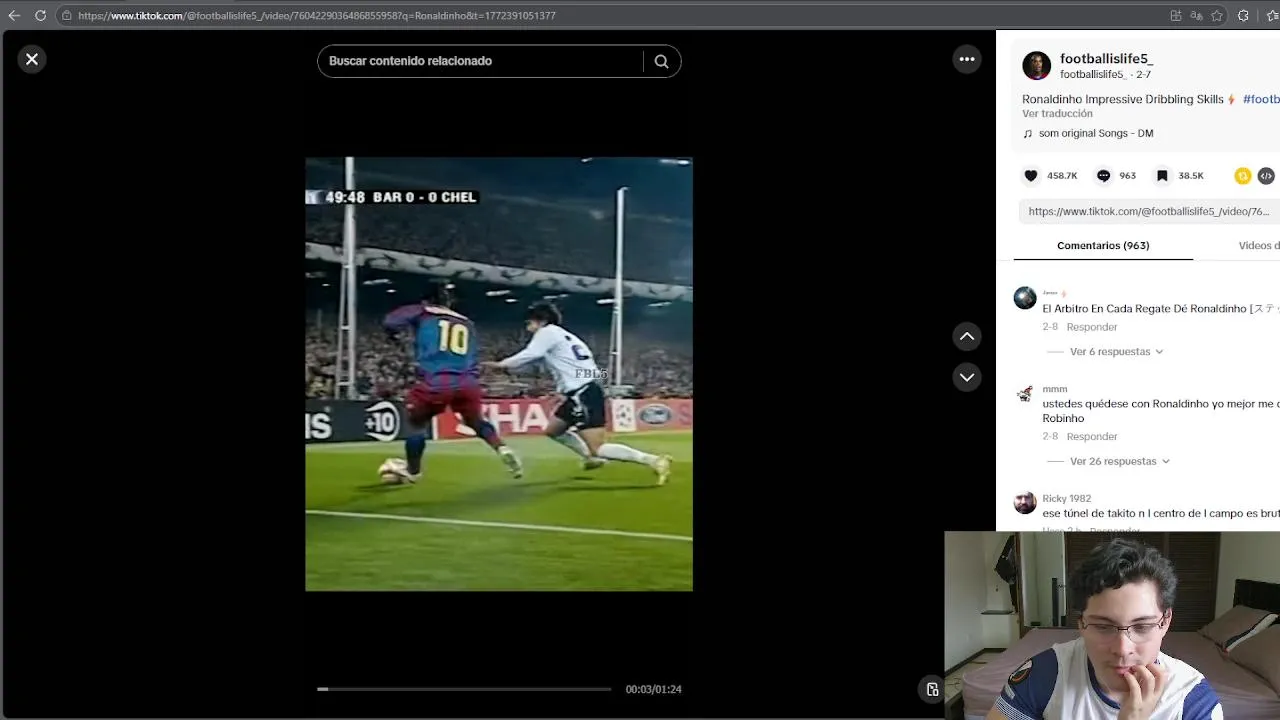Click the site info icon before URL
This screenshot has height=720, width=1280.
[x=66, y=15]
